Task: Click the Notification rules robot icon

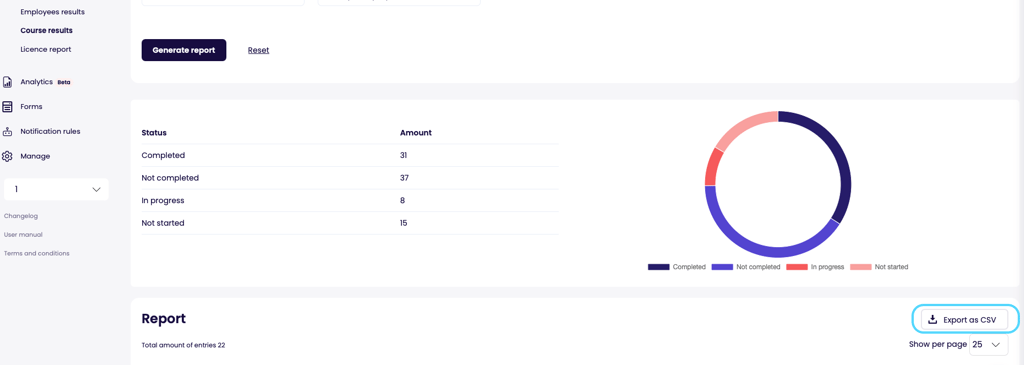Action: pyautogui.click(x=8, y=131)
